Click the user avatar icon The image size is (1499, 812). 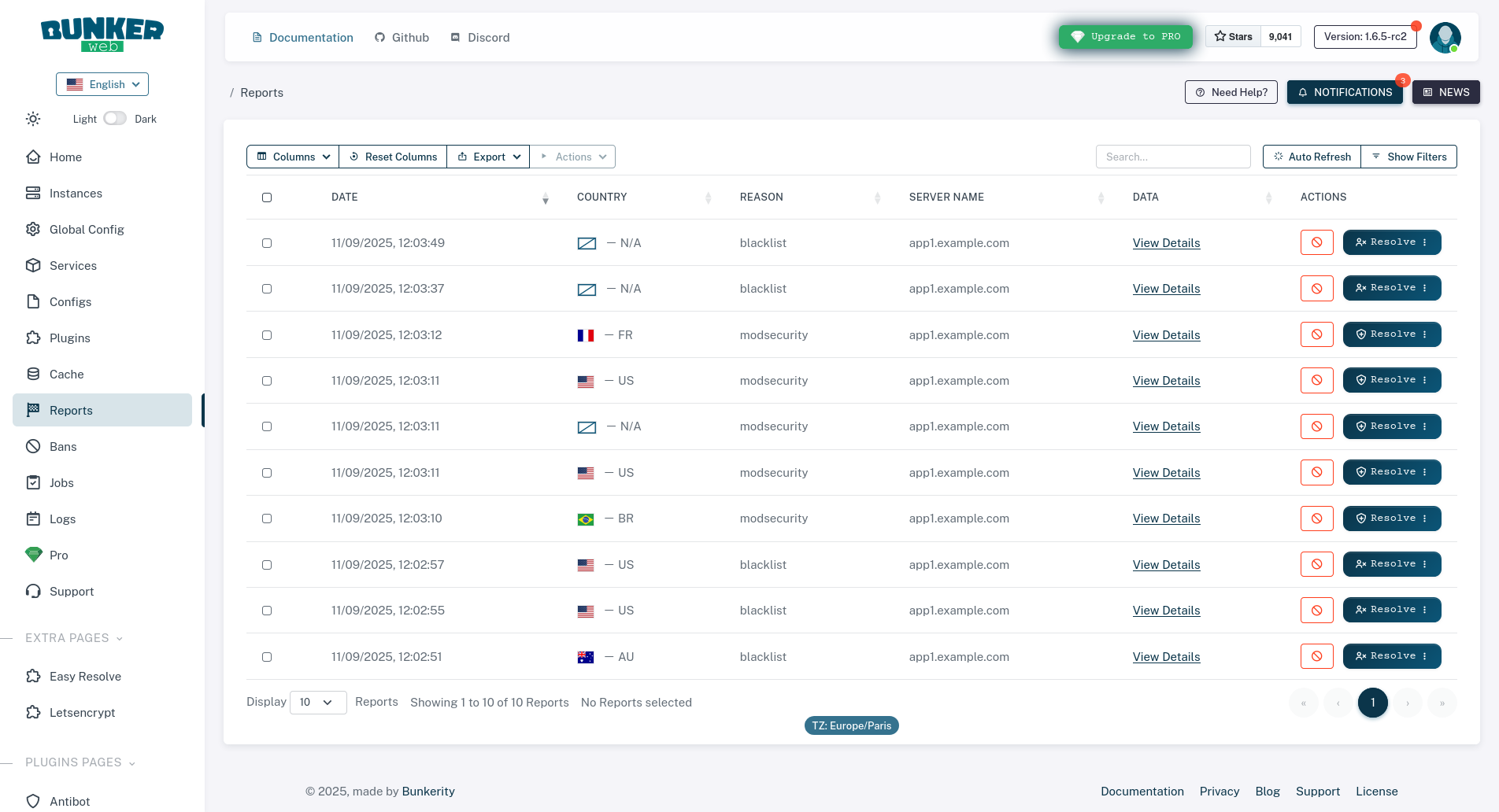1445,37
